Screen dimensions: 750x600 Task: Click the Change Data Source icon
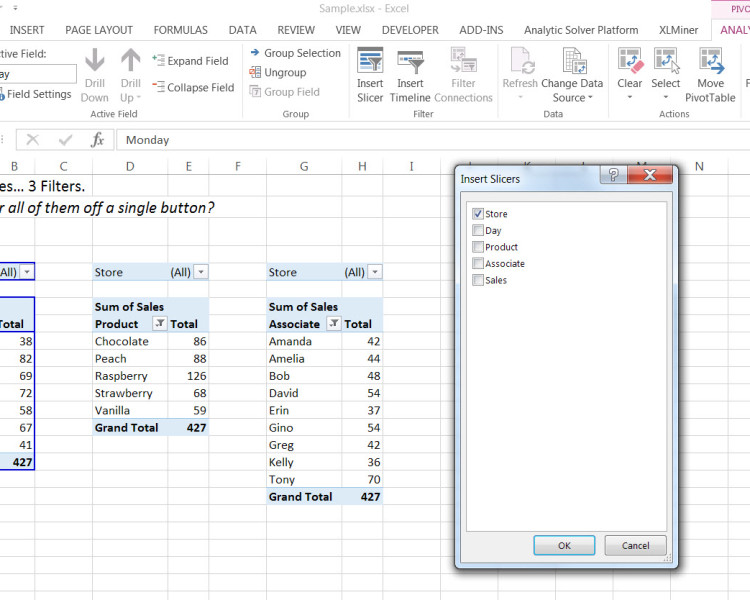[x=573, y=62]
